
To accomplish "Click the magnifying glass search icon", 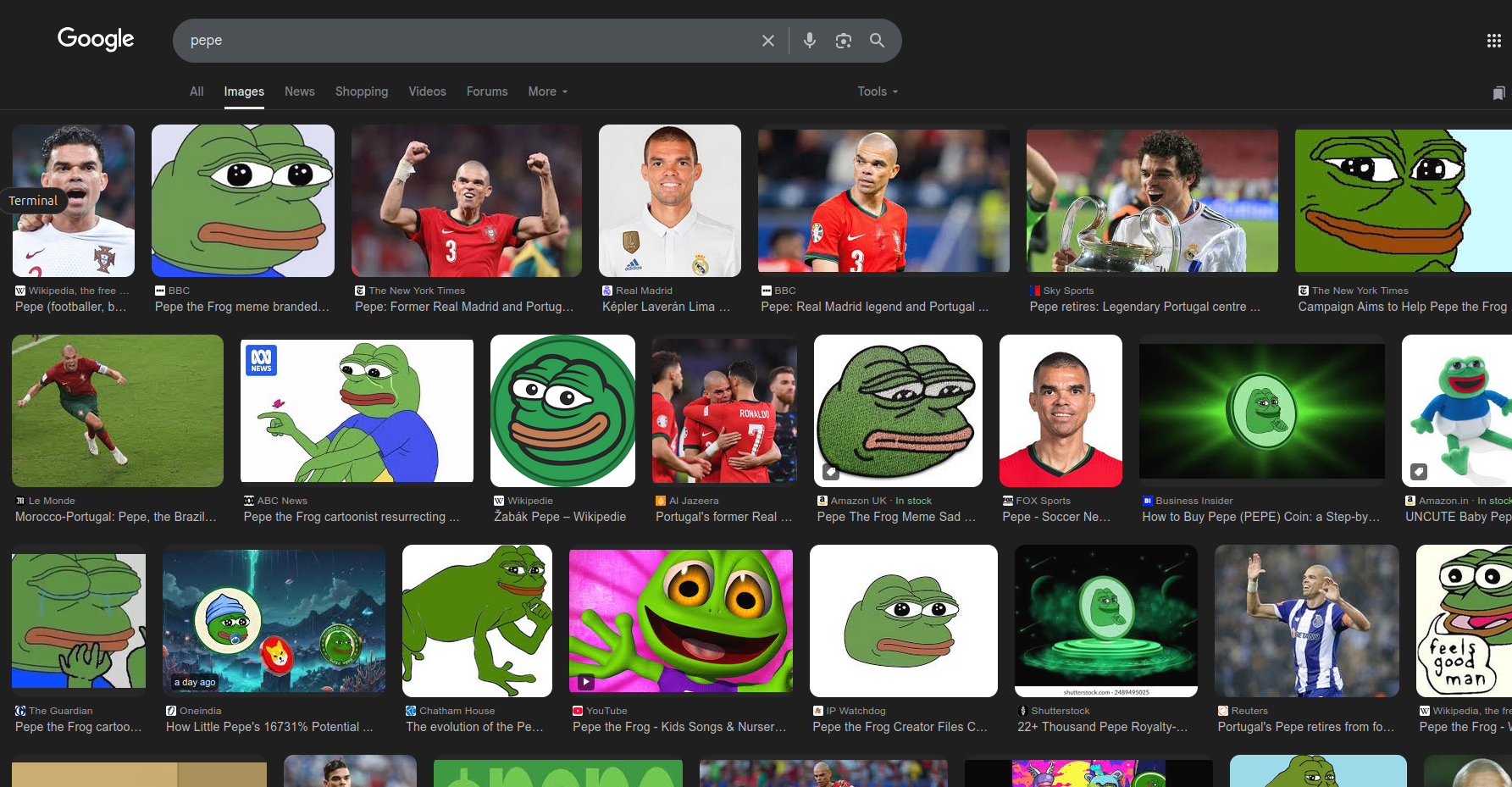I will click(x=877, y=41).
